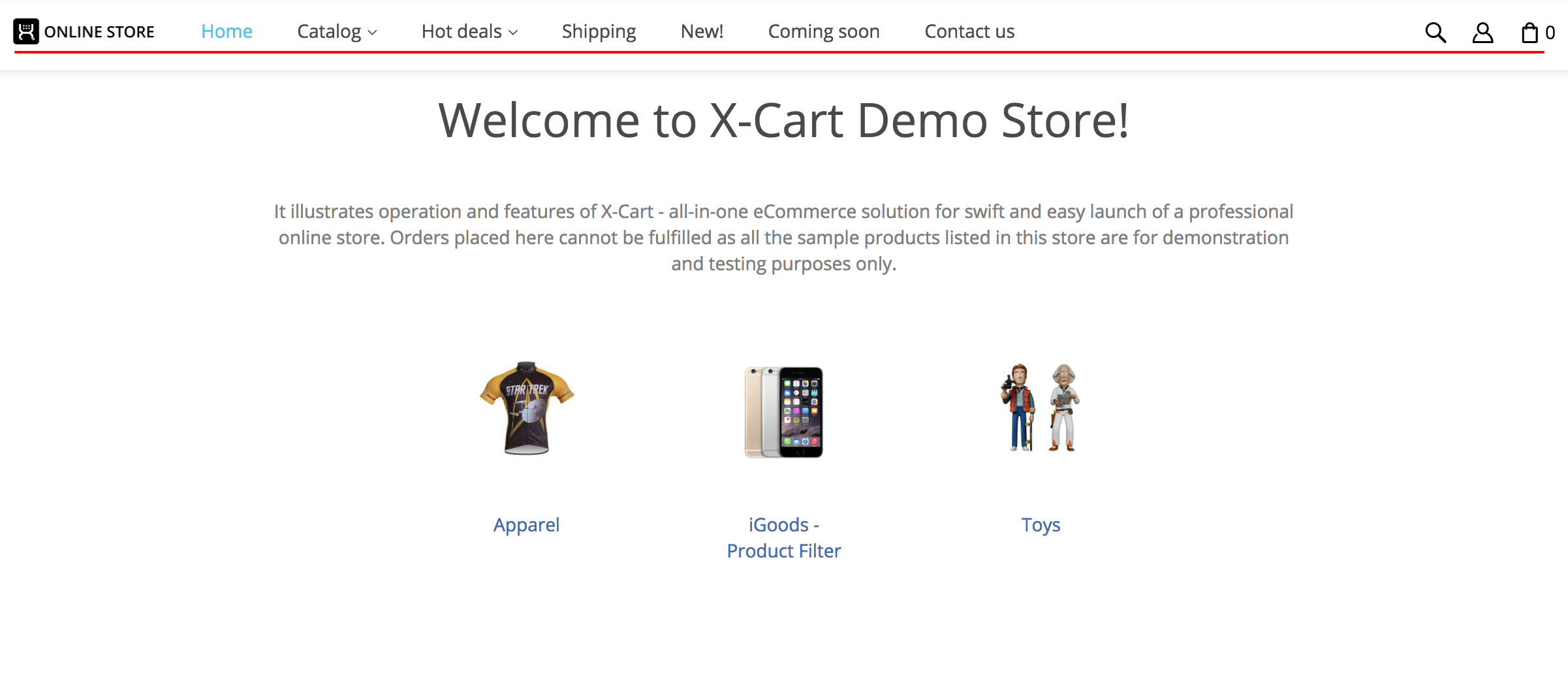Open the iGoods - Product Filter link
This screenshot has height=692, width=1568.
[783, 538]
